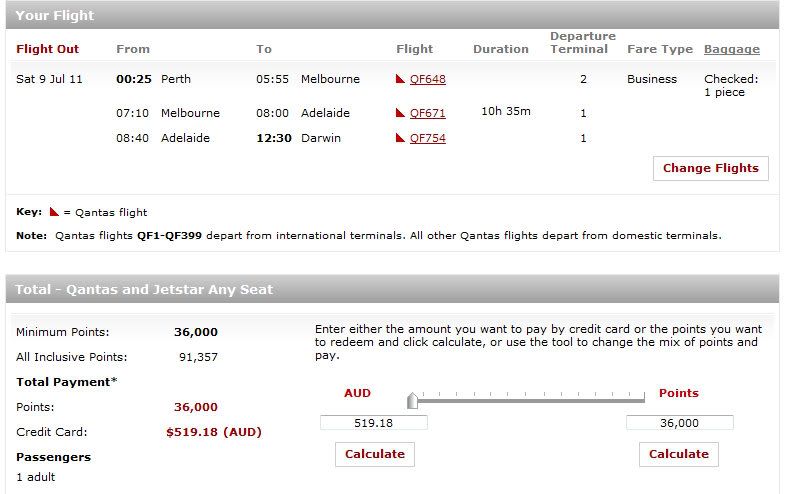Image resolution: width=803 pixels, height=494 pixels.
Task: Open flight QF648 details link
Action: 428,79
